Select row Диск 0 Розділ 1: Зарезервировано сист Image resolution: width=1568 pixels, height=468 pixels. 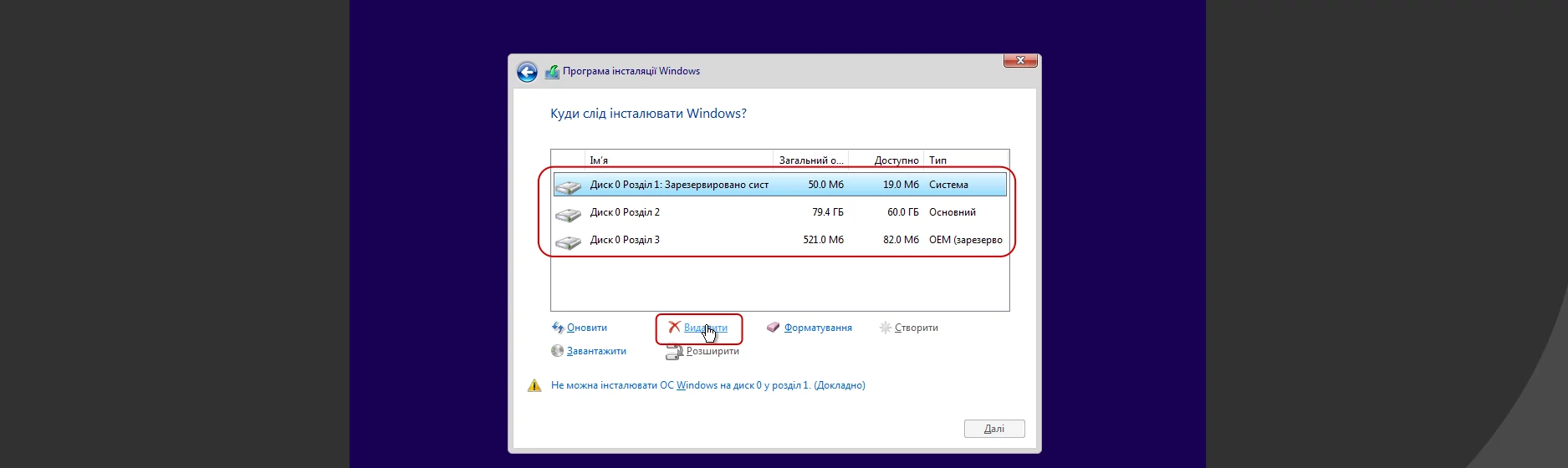(779, 185)
